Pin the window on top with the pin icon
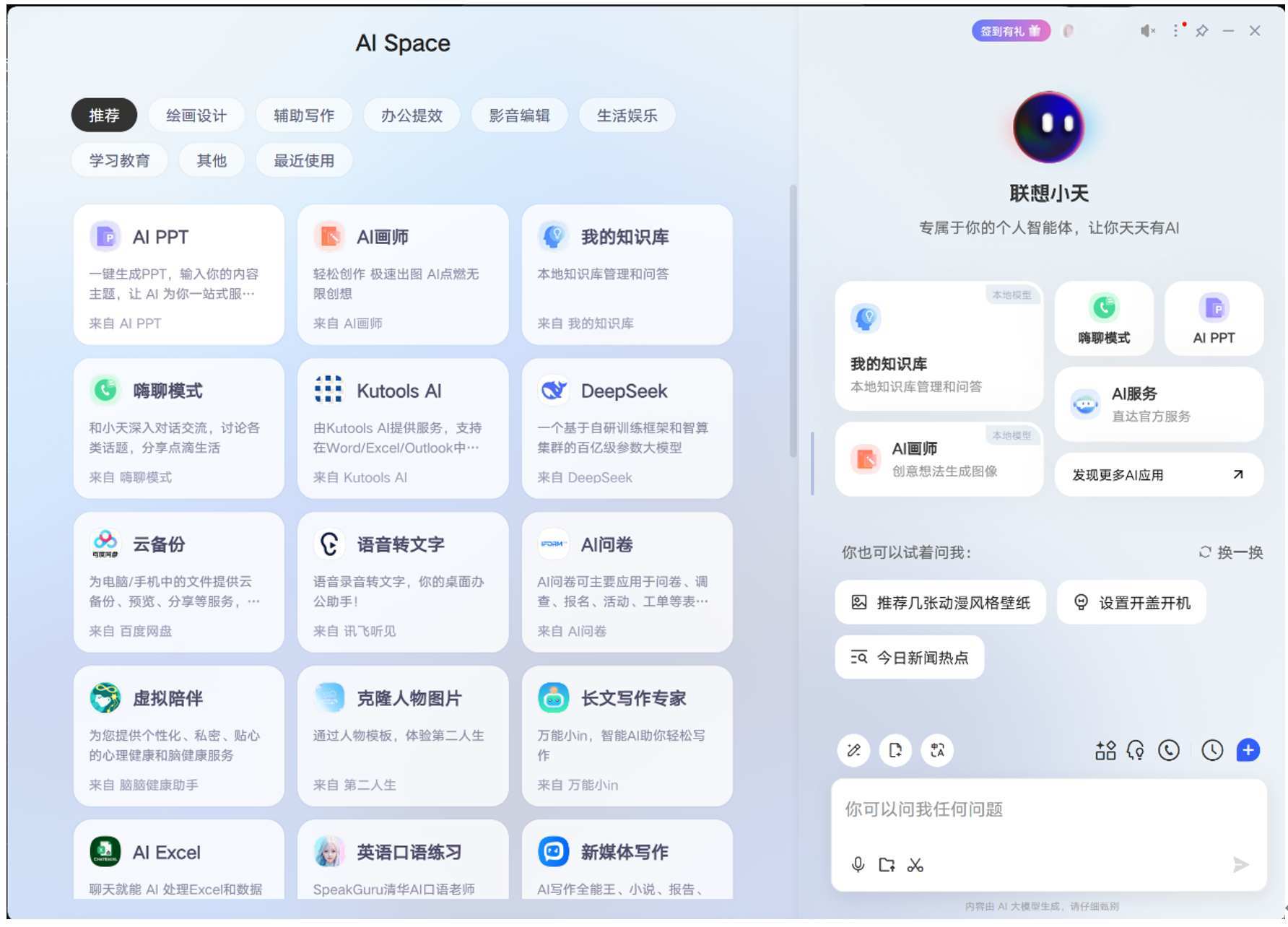 tap(1203, 31)
